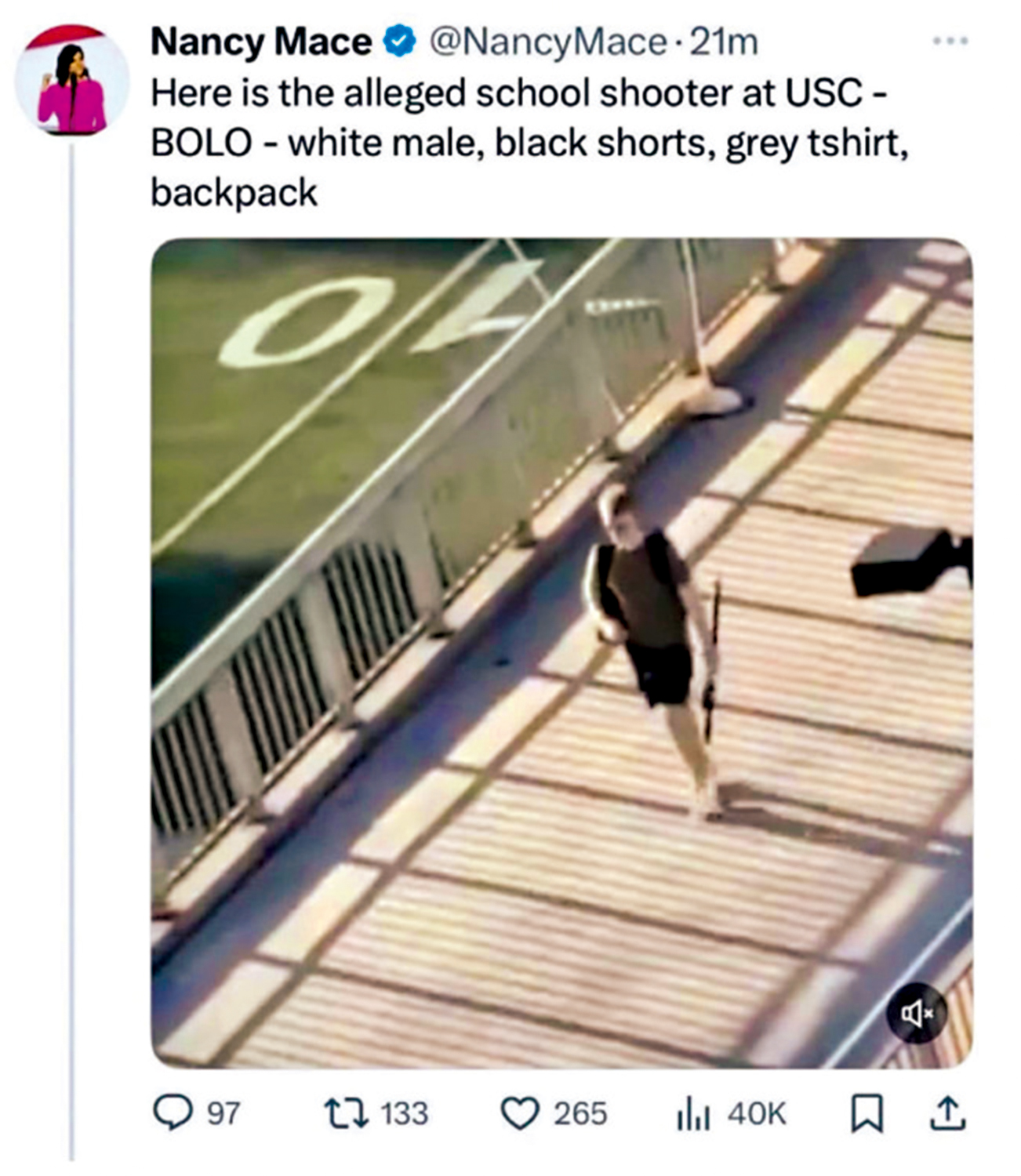This screenshot has width=1021, height=1176.
Task: Open the share upload arrow icon
Action: [x=947, y=1114]
